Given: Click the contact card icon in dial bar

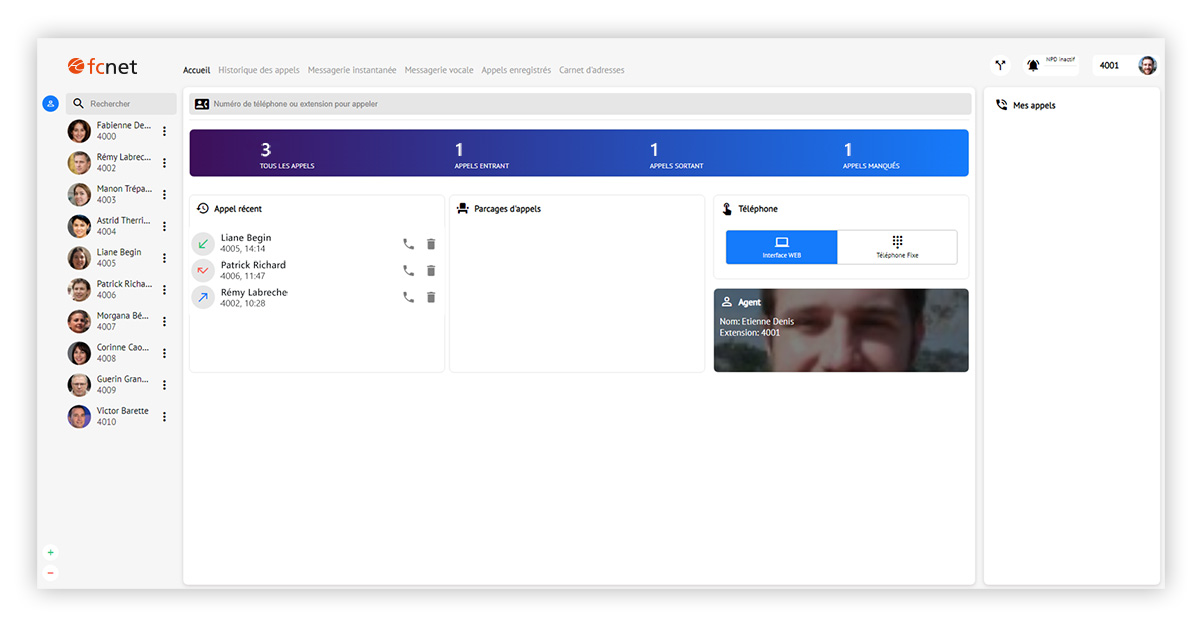Looking at the screenshot, I should (202, 103).
